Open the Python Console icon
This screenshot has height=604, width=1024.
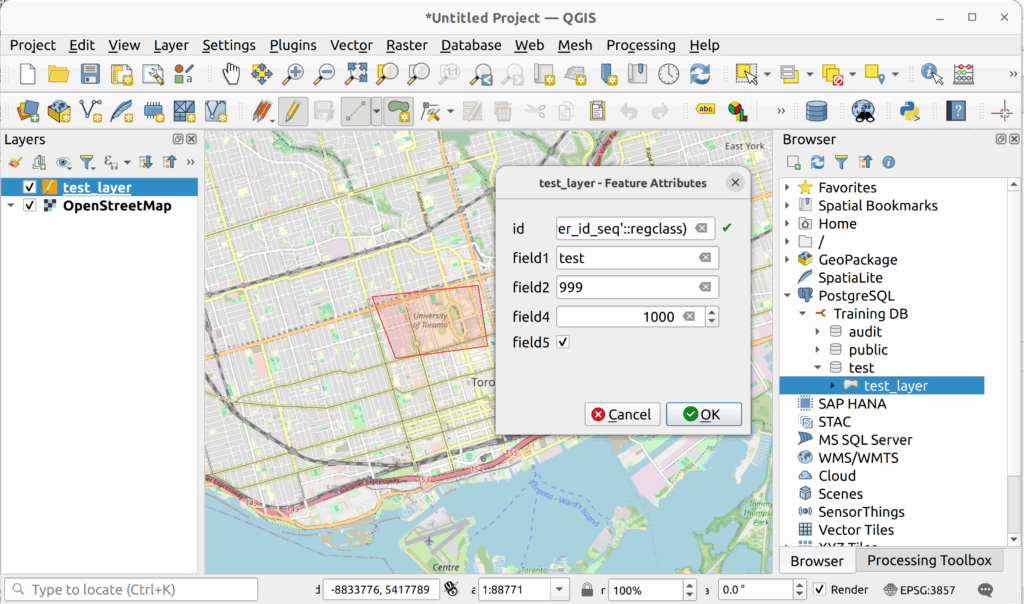click(x=909, y=110)
